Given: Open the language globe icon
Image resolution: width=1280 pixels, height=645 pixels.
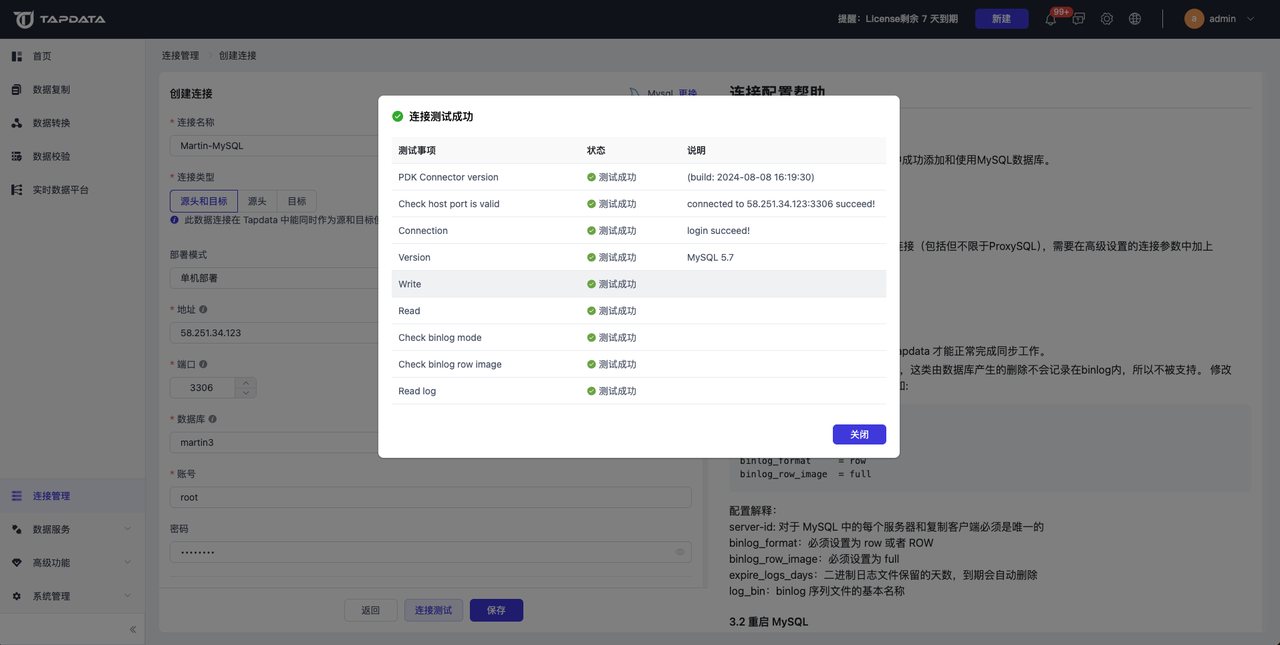Looking at the screenshot, I should coord(1135,19).
